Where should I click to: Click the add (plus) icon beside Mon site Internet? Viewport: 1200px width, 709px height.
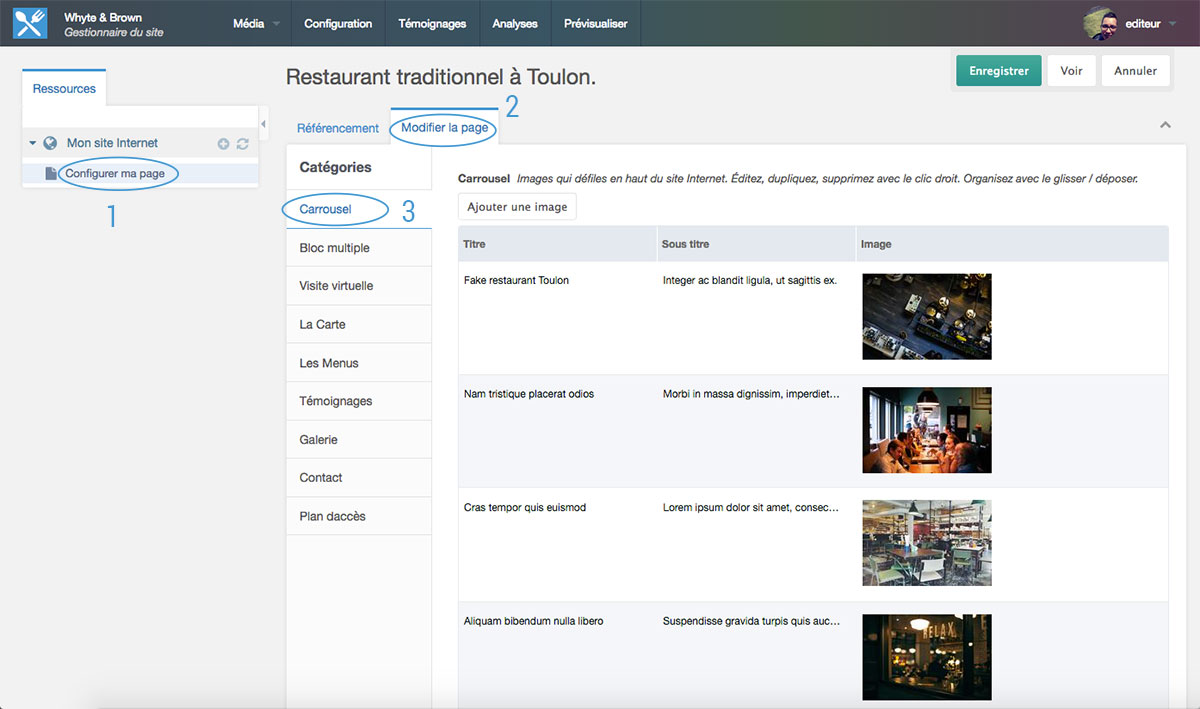click(x=224, y=144)
